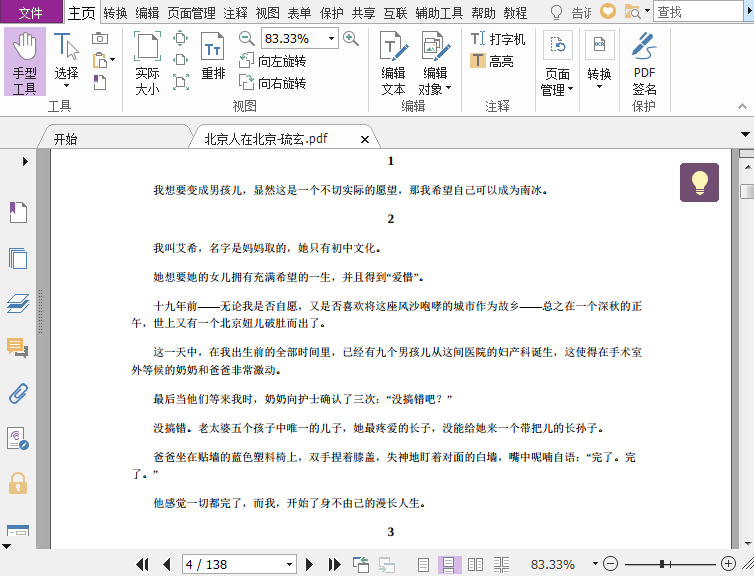The height and width of the screenshot is (576, 754).
Task: Switch to the View (视图) ribbon tab
Action: point(267,13)
